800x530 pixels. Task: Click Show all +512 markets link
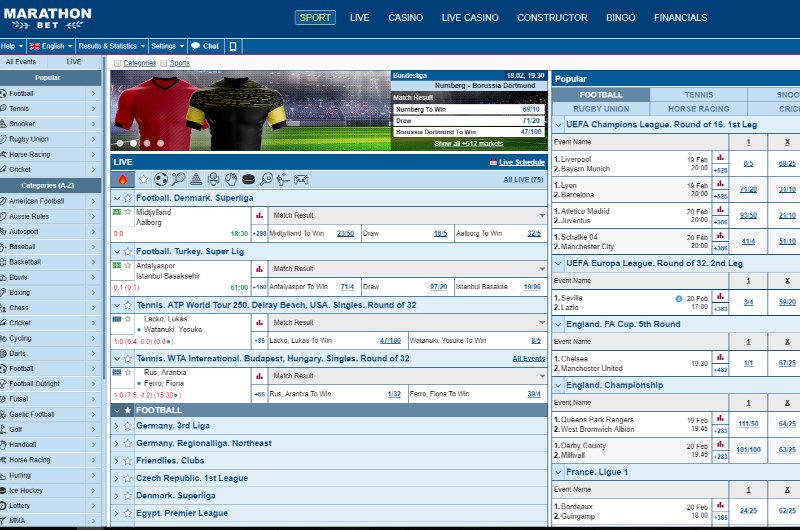[468, 143]
